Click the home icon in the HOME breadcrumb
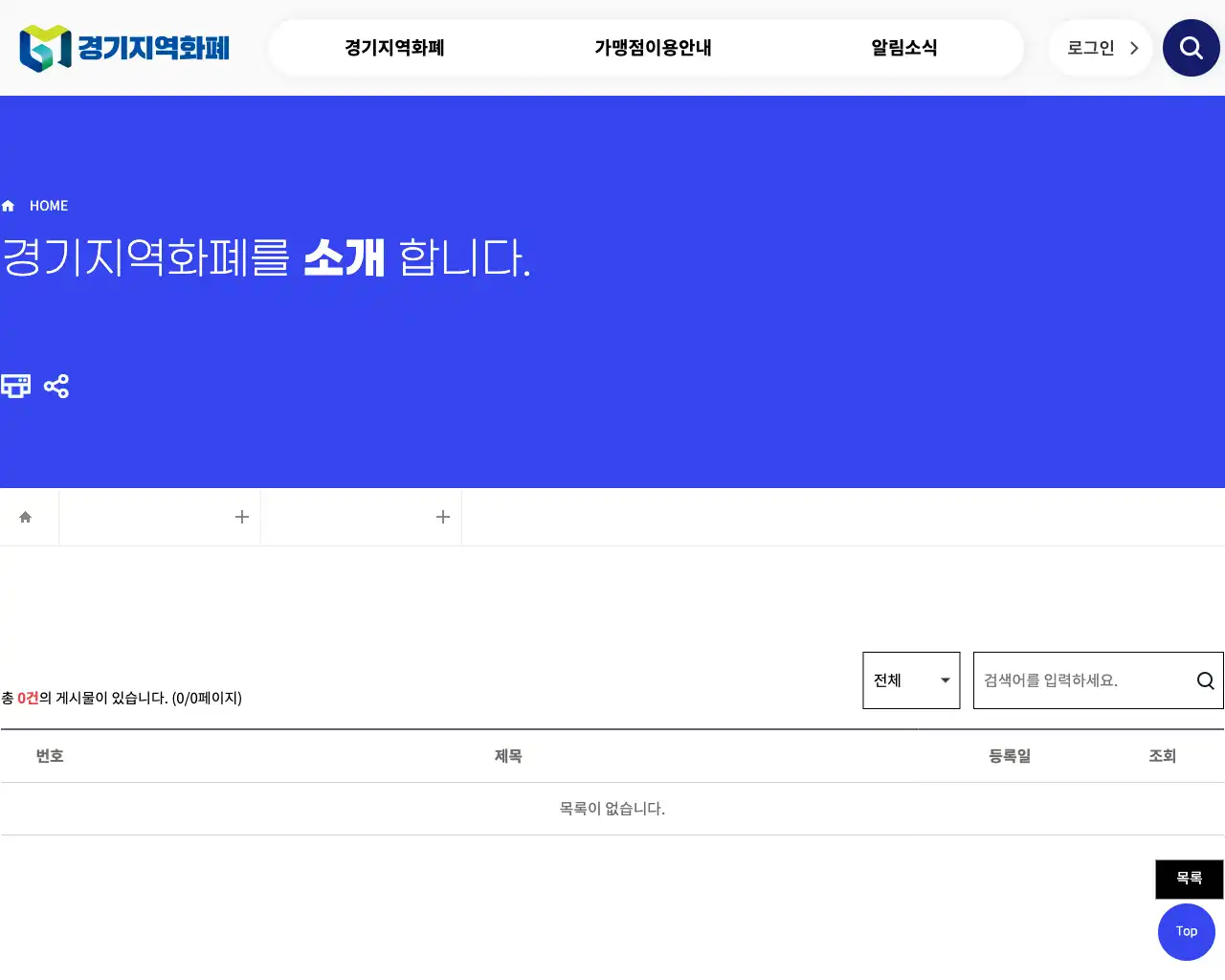This screenshot has height=980, width=1225. click(x=8, y=205)
